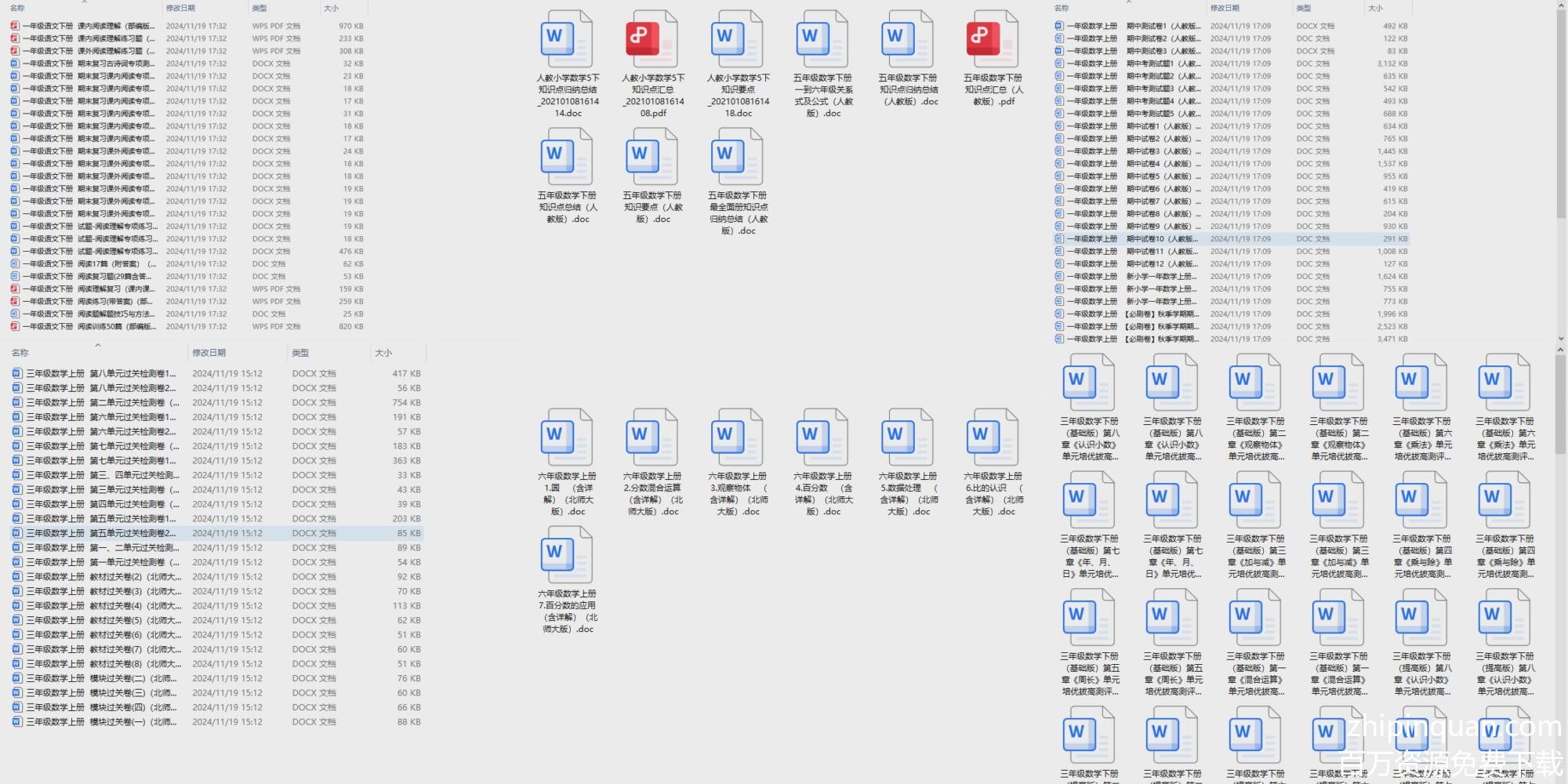Image resolution: width=1568 pixels, height=784 pixels.
Task: Click 名称 column header in 一年级语文下册 list
Action: pos(17,8)
